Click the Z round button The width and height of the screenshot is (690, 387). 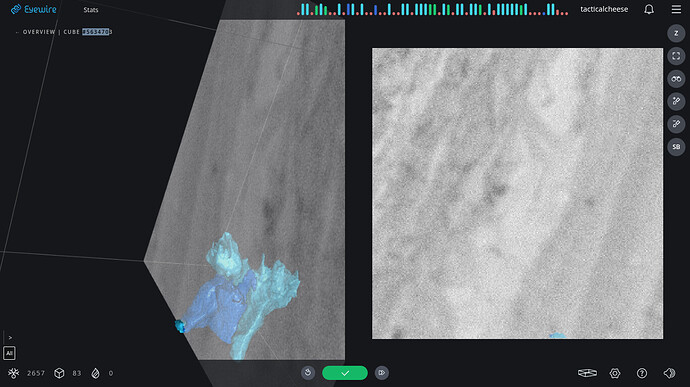676,33
